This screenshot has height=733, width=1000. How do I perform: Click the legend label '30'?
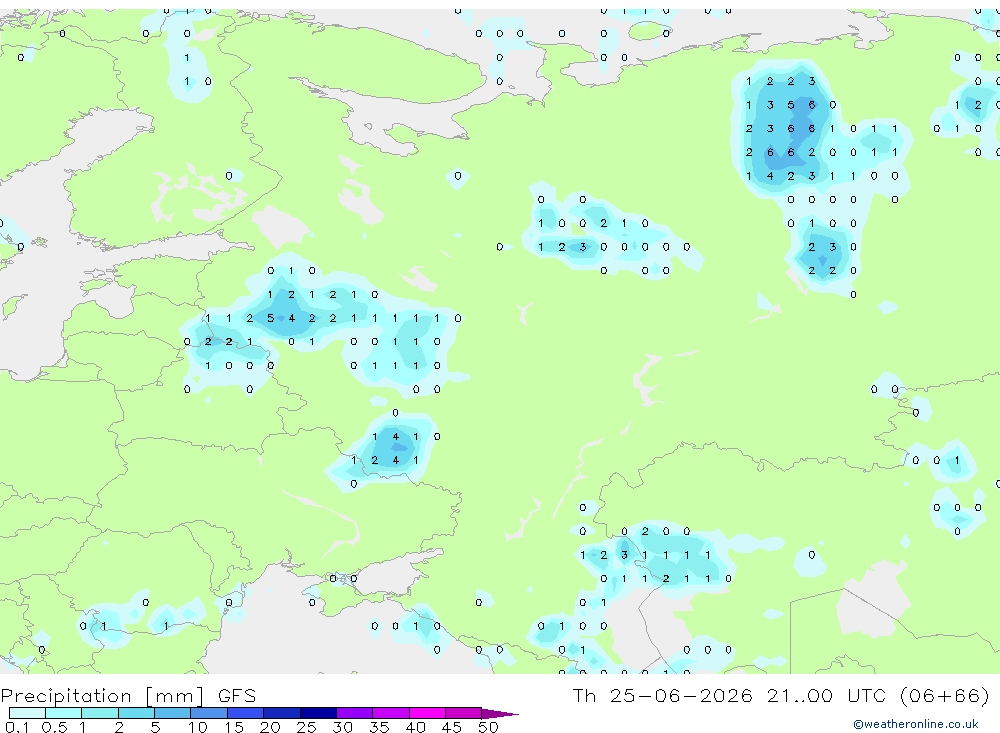pyautogui.click(x=343, y=727)
